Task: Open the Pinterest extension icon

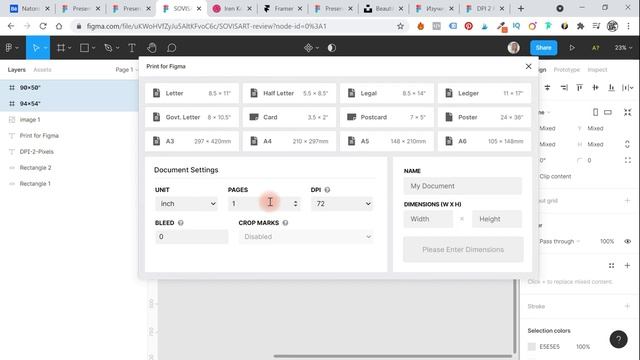Action: click(x=469, y=26)
